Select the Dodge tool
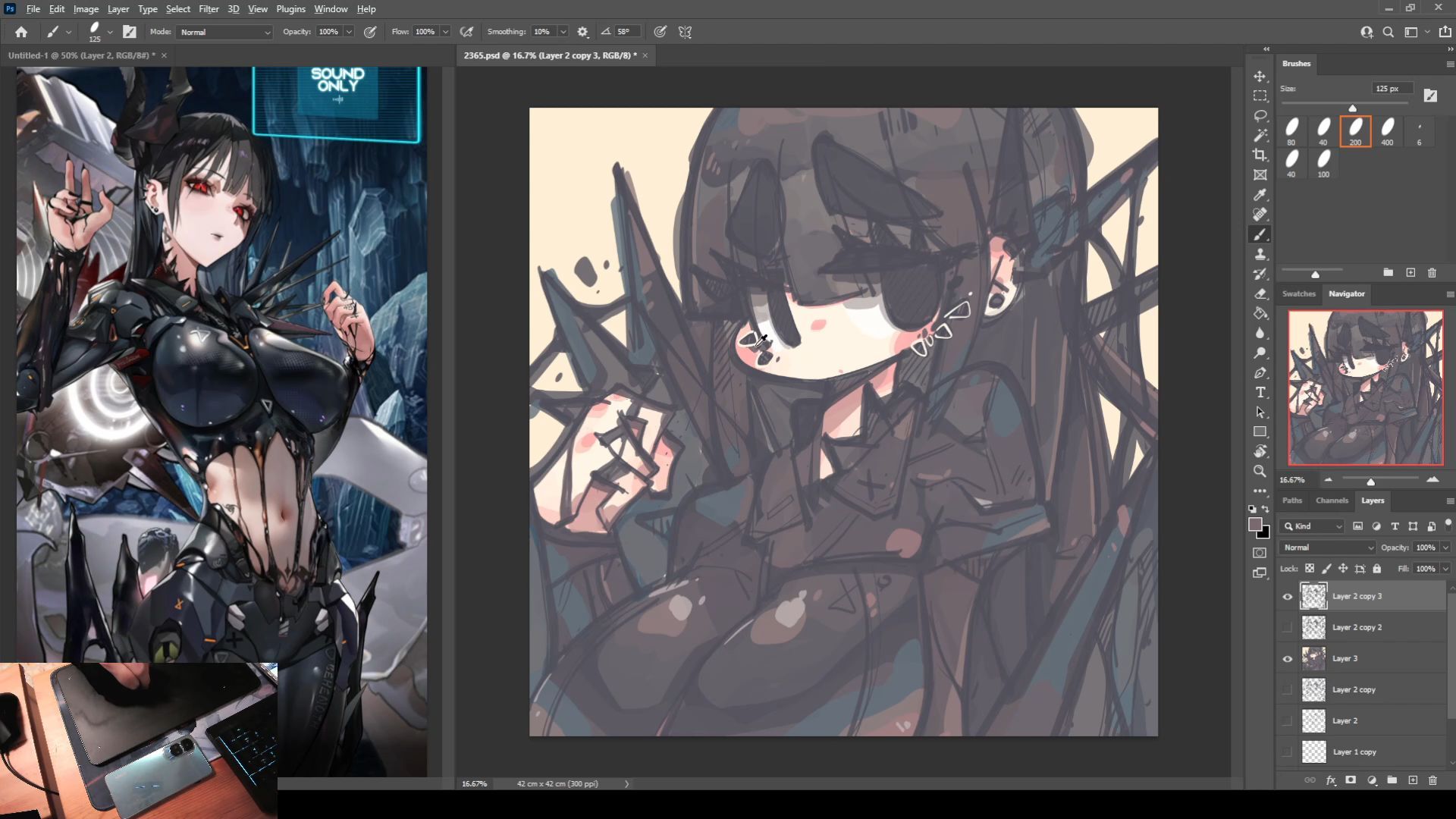Viewport: 1456px width, 819px height. (x=1260, y=353)
